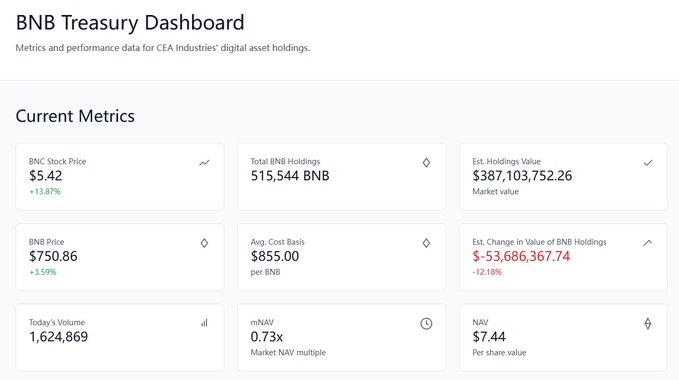
Task: Click the $5.42 stock price value
Action: click(45, 176)
